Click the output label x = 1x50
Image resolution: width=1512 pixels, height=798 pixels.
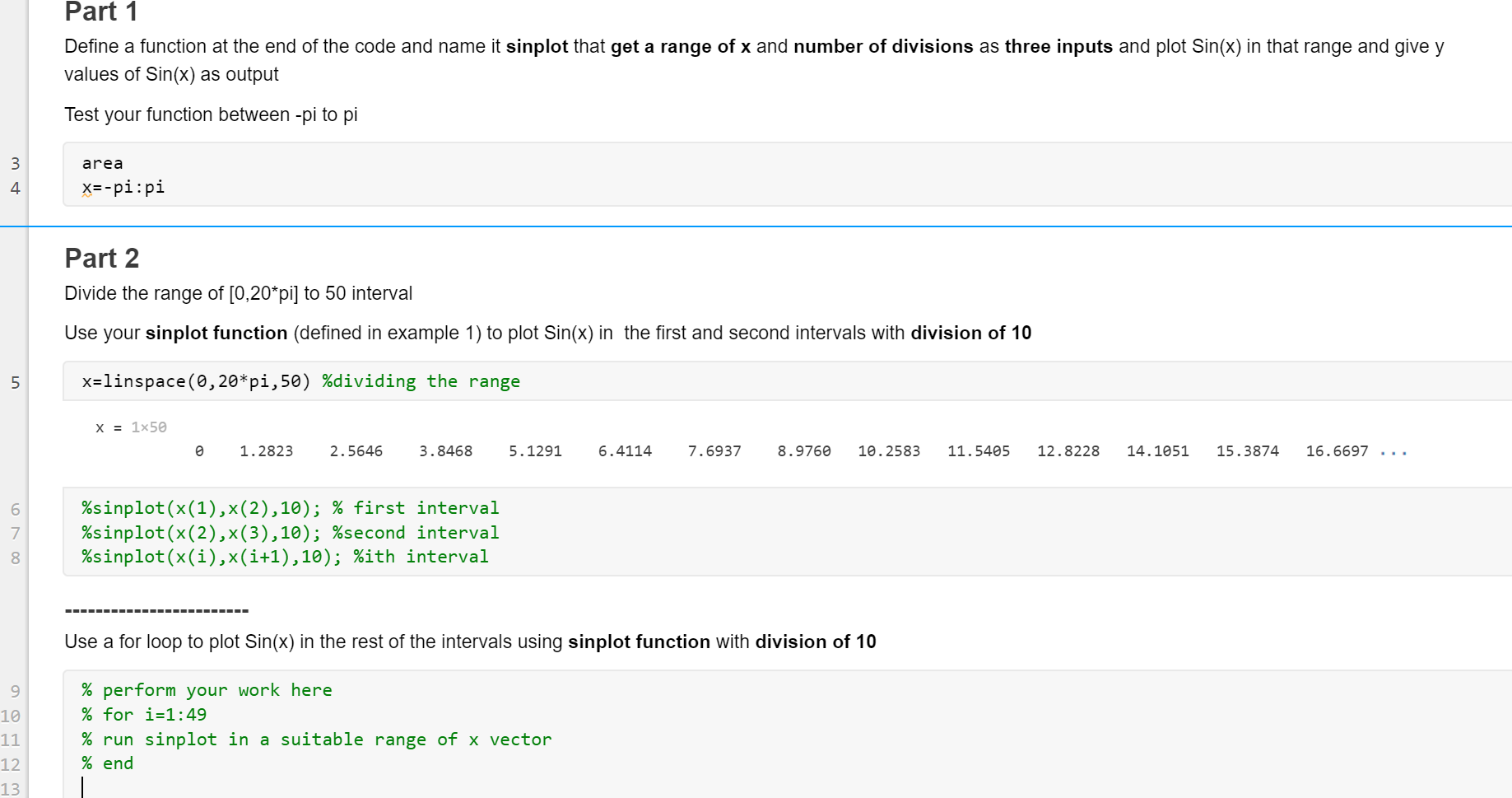point(130,427)
